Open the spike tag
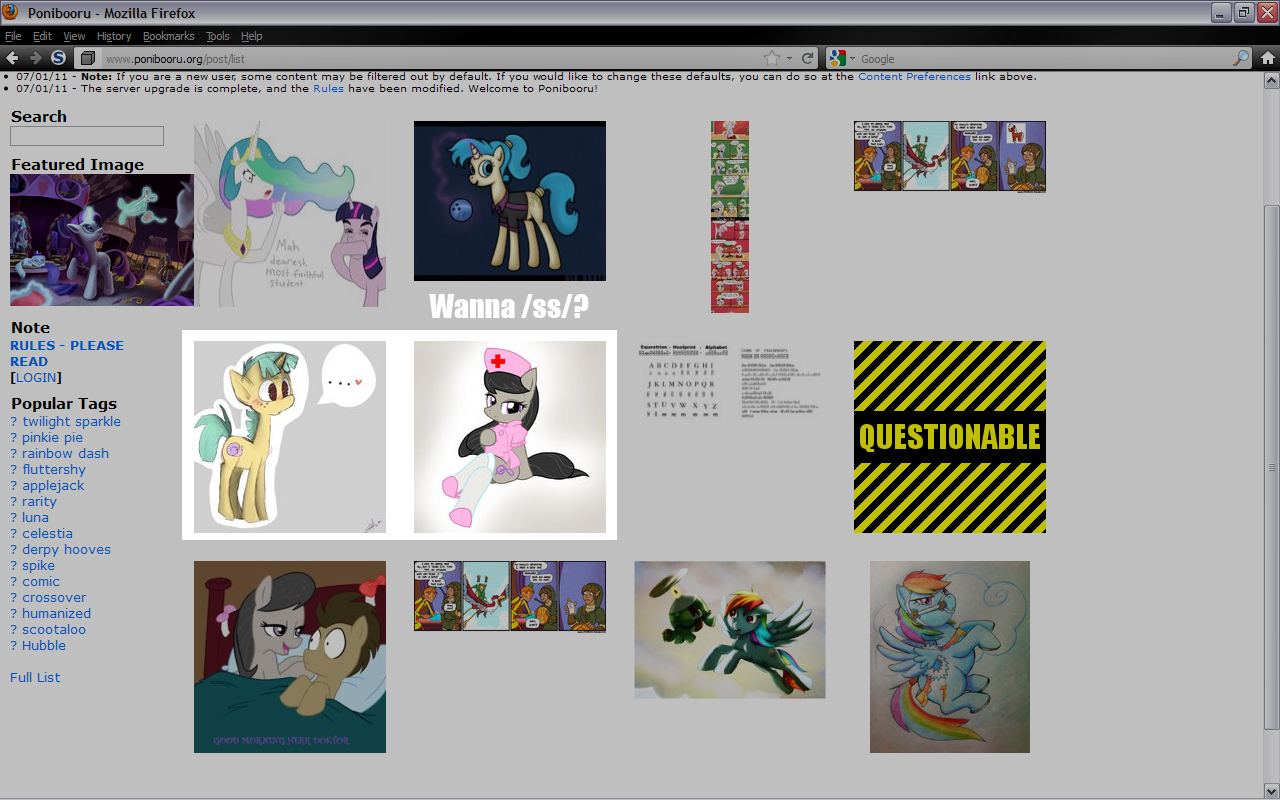Screen dimensions: 1280x800 click(x=38, y=565)
